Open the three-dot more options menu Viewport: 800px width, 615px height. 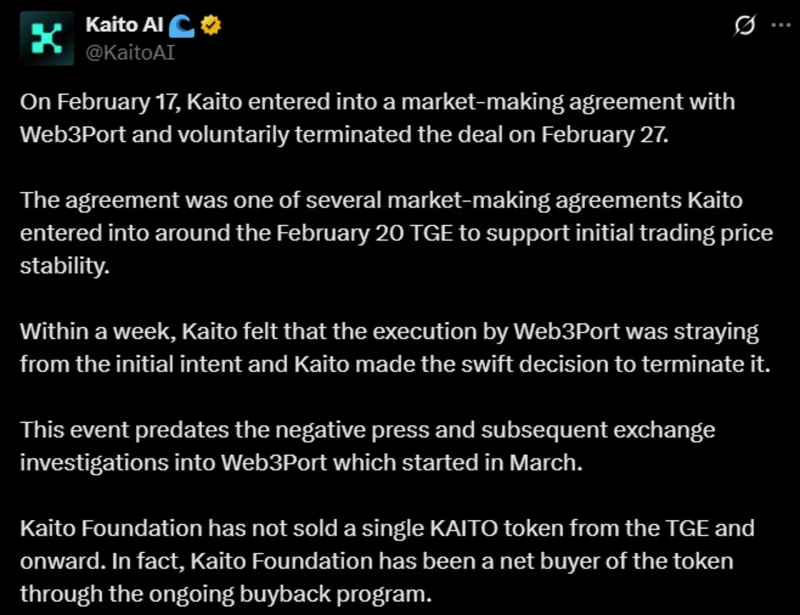pyautogui.click(x=780, y=27)
